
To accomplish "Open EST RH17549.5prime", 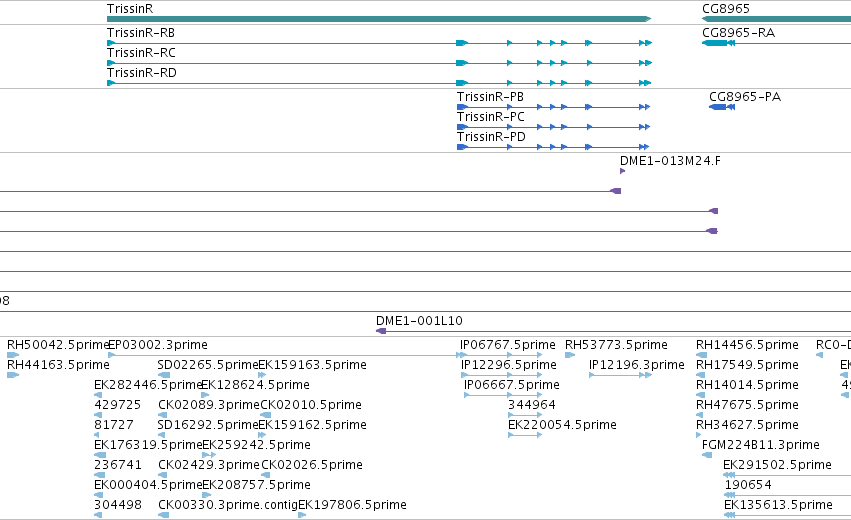I will tap(747, 365).
